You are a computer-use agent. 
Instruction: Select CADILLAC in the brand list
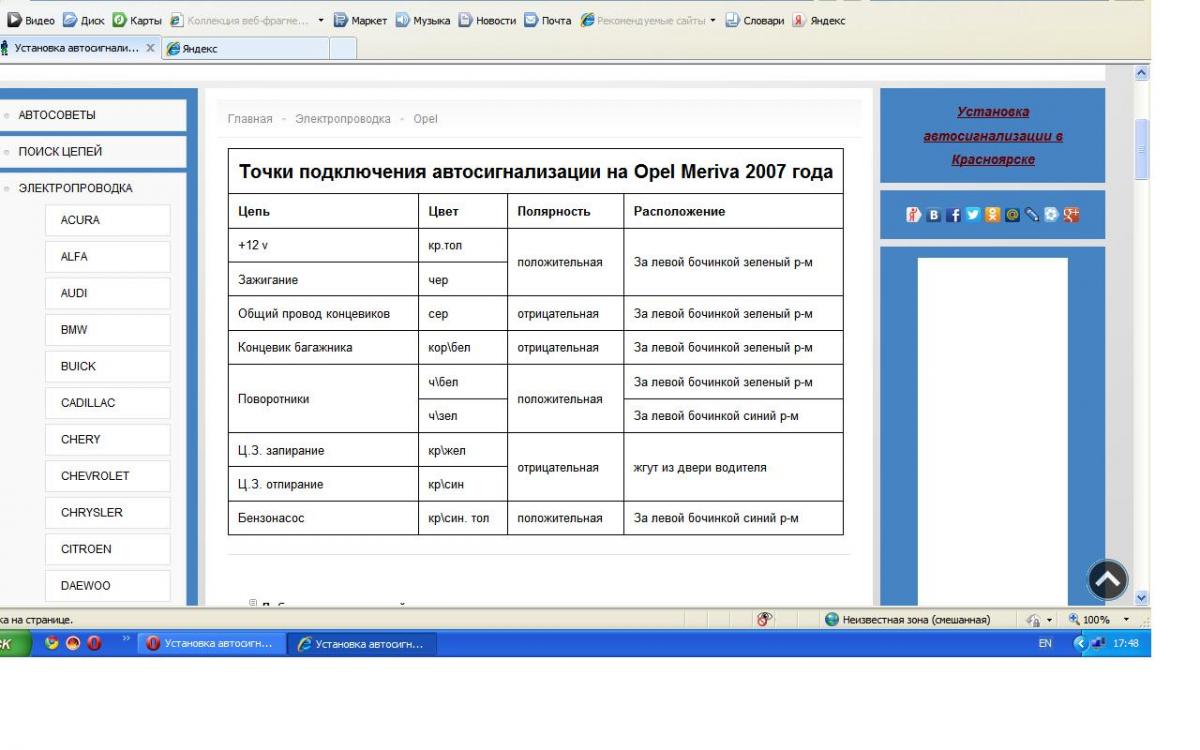click(108, 403)
